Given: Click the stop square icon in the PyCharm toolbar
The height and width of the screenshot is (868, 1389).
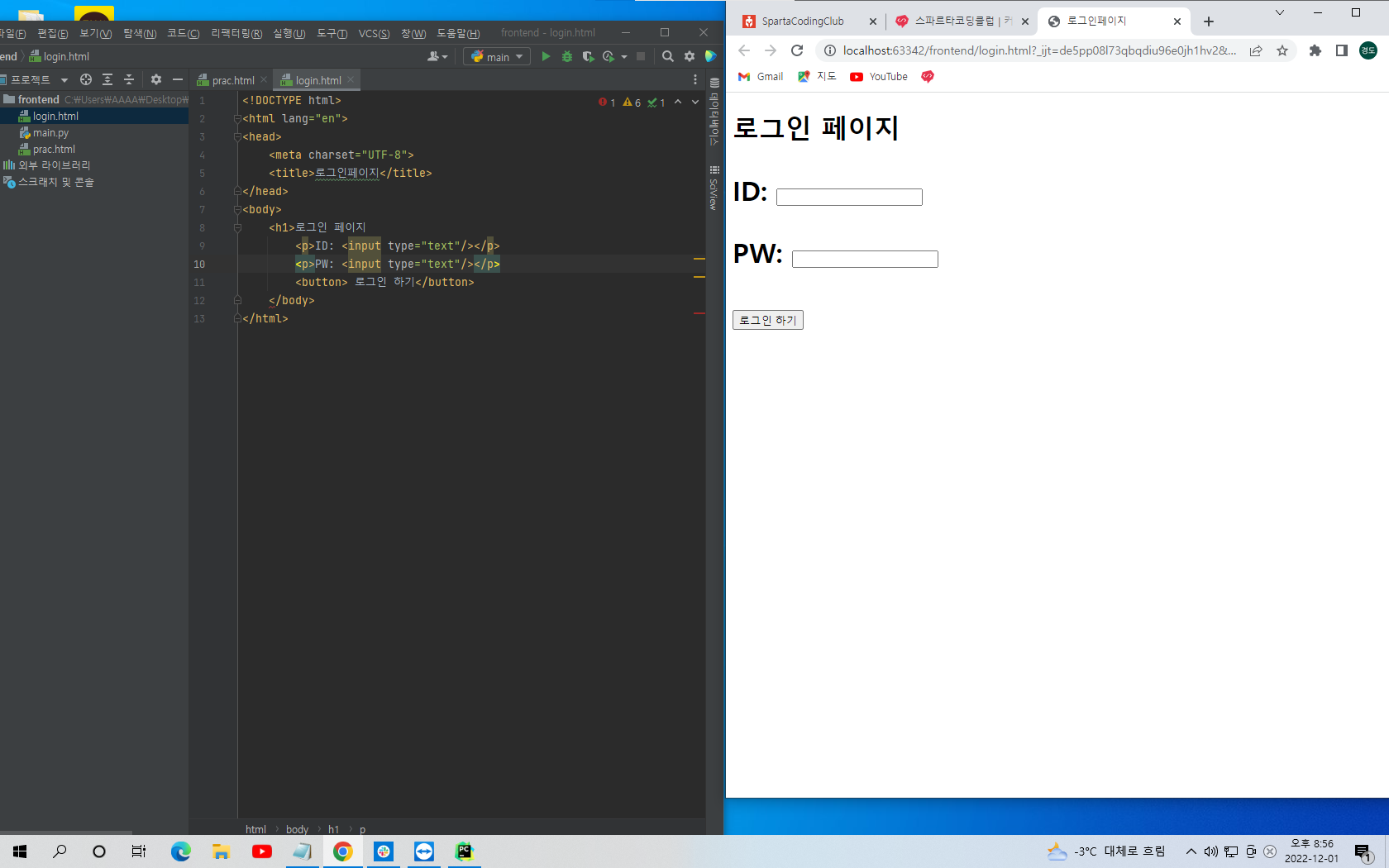Looking at the screenshot, I should click(641, 56).
